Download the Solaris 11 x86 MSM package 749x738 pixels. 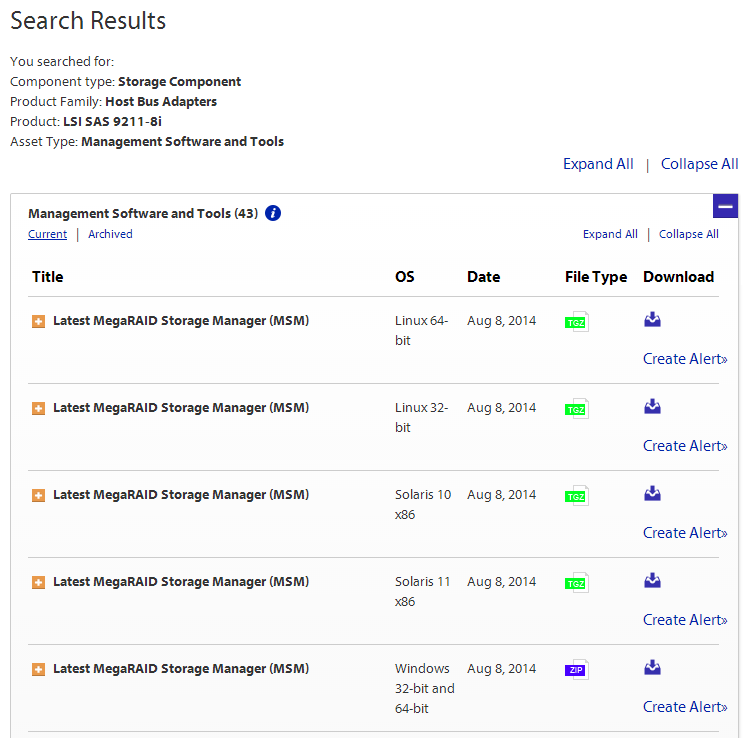tap(652, 580)
